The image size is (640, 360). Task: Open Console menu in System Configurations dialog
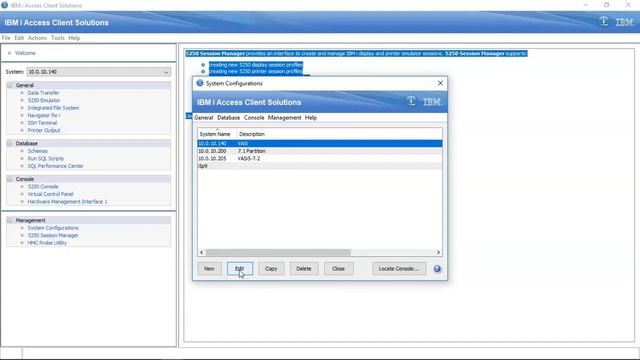tap(254, 118)
